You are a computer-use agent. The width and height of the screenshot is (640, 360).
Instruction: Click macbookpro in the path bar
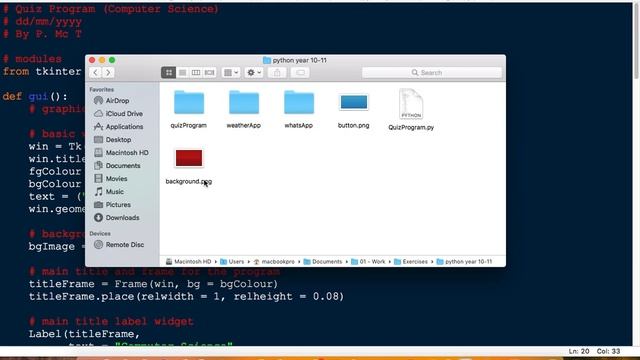[x=274, y=262]
